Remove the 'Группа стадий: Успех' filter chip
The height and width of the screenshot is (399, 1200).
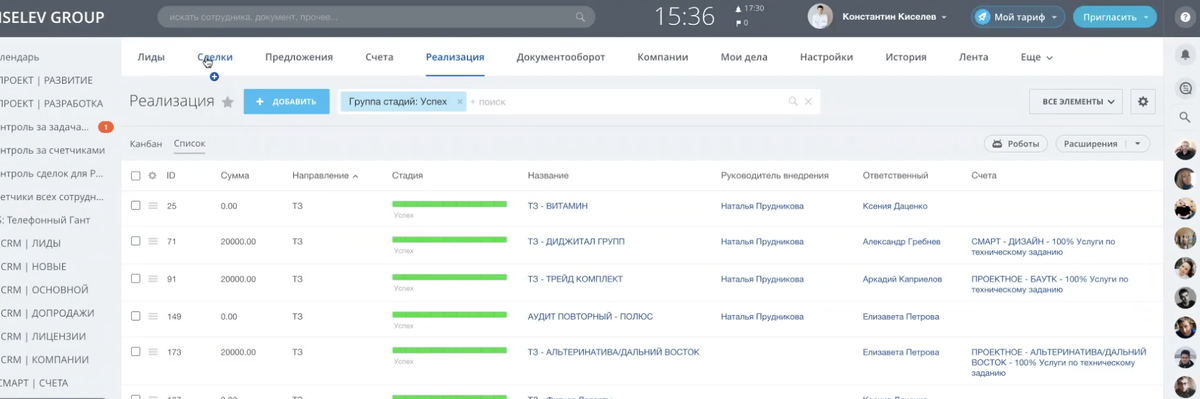[460, 101]
